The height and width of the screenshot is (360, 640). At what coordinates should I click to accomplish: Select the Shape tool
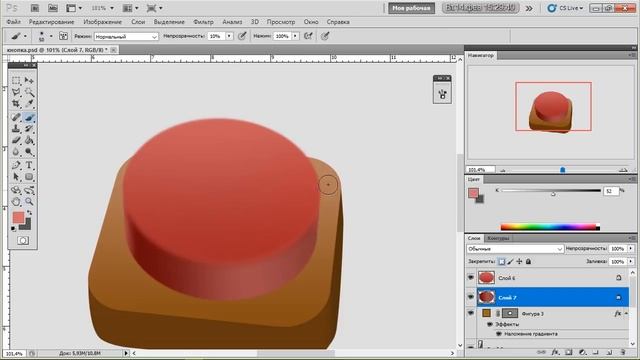29,177
